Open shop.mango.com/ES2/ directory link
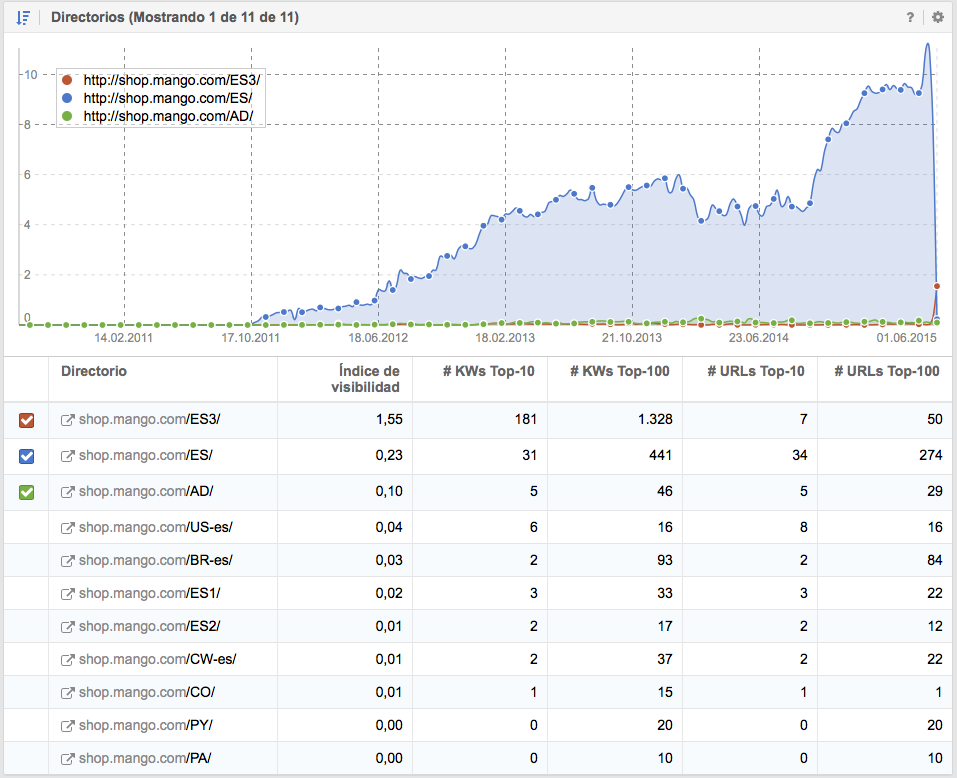This screenshot has width=957, height=778. [x=149, y=627]
